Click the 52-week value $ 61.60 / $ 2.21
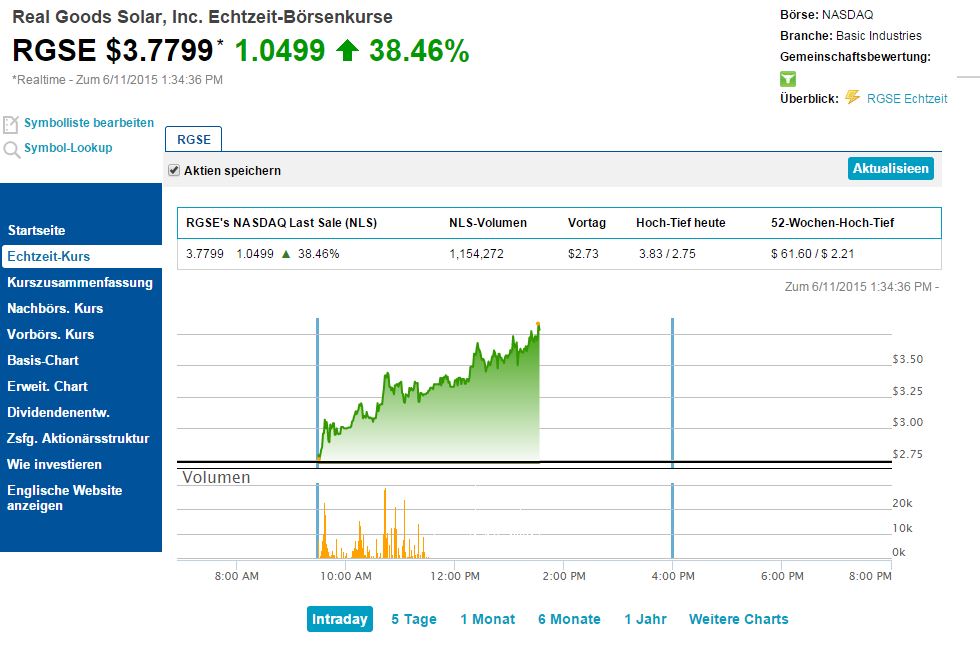The image size is (980, 661). tap(812, 254)
